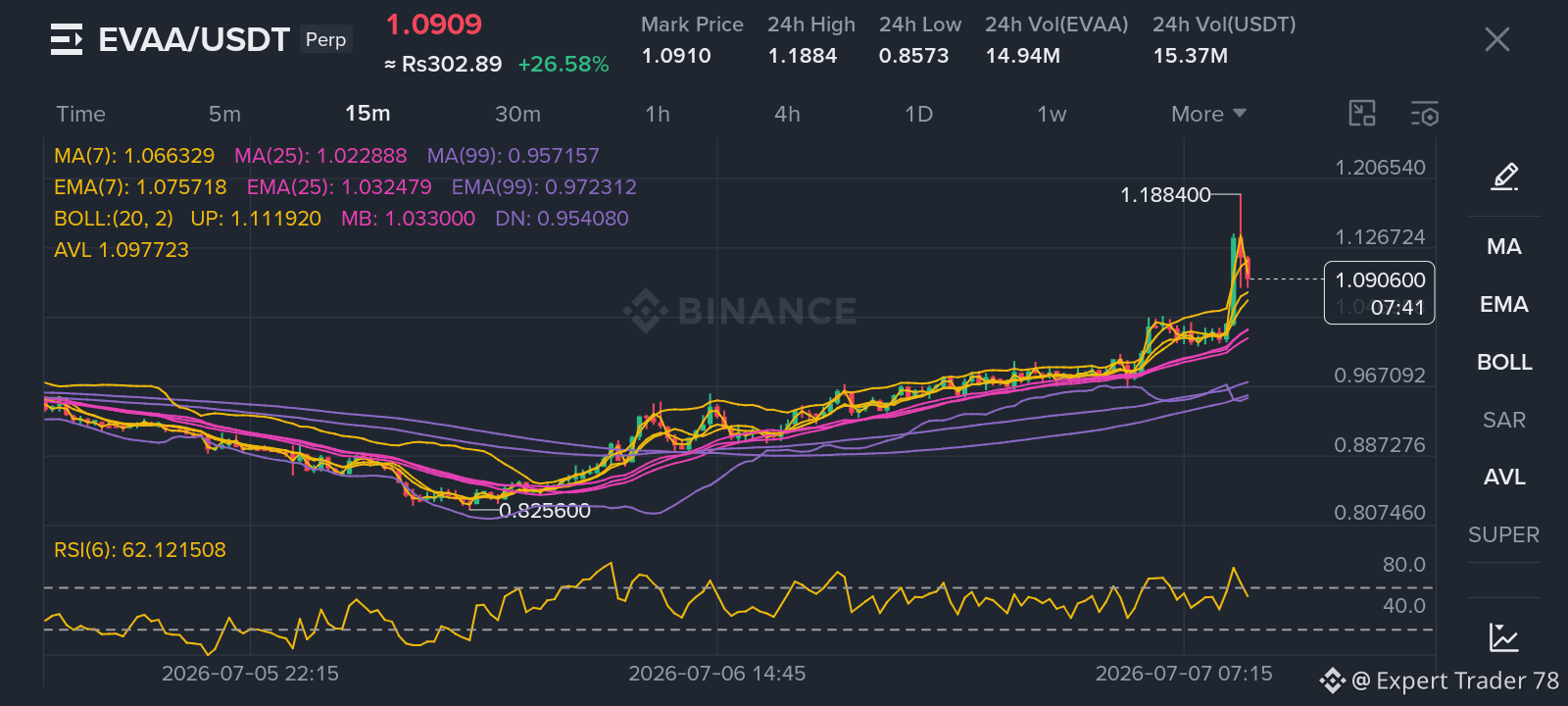Click the BOLL MB value 1.033000
Screen dimensions: 1568x706
(408, 219)
